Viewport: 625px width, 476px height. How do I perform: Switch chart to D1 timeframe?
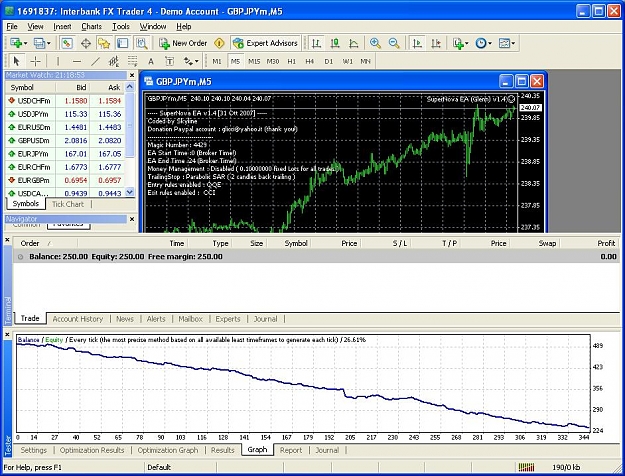[x=328, y=61]
